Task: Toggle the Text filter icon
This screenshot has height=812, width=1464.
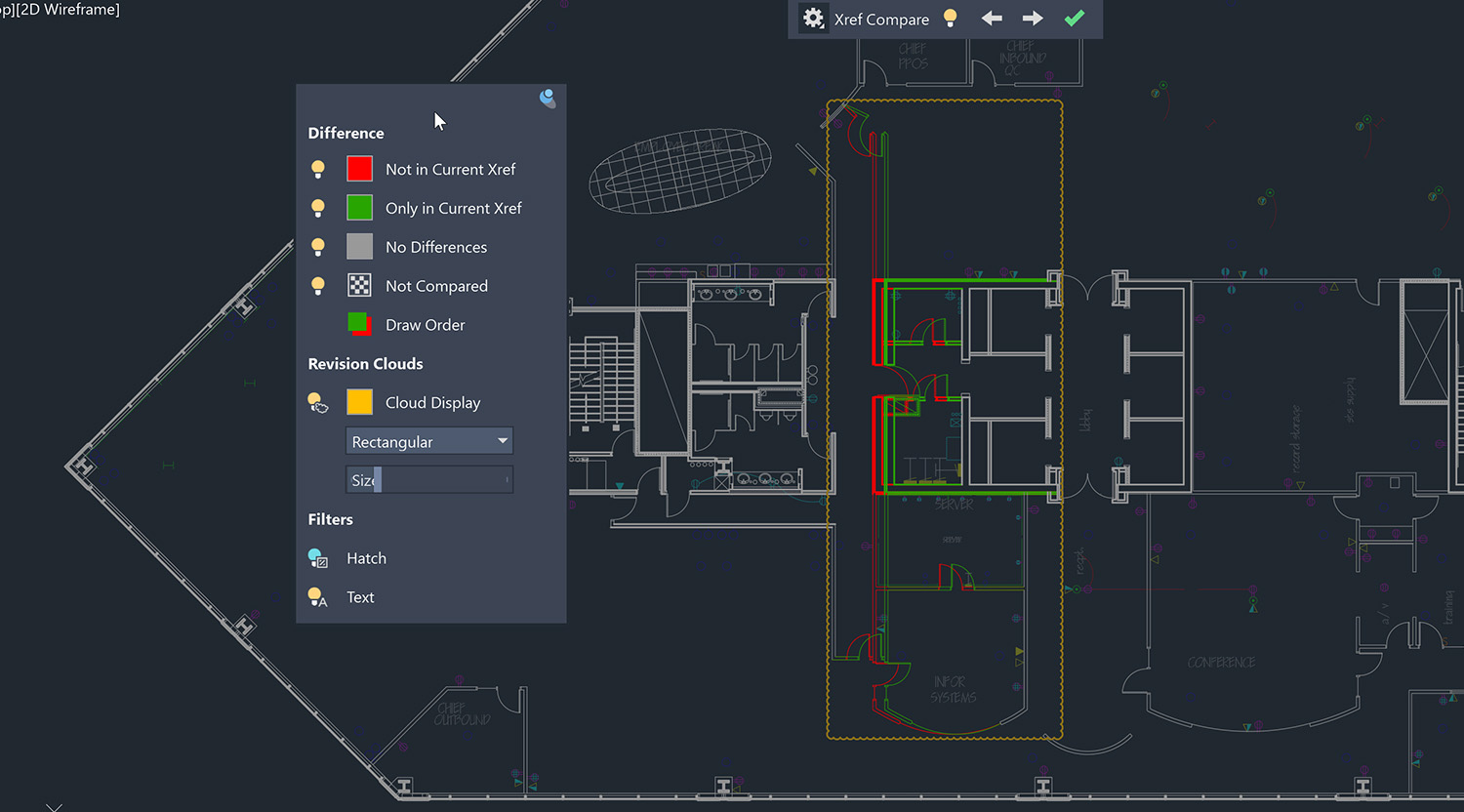Action: pyautogui.click(x=318, y=597)
